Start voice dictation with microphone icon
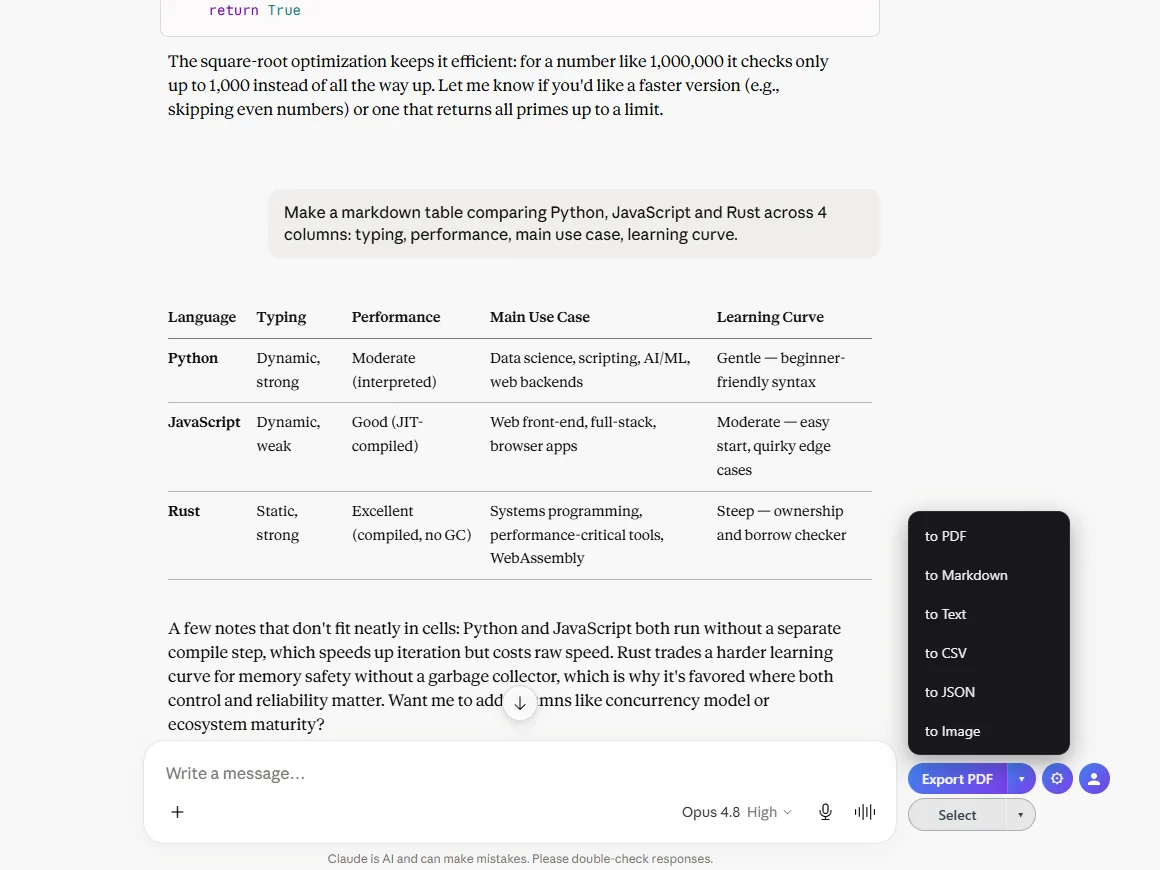The image size is (1160, 870). click(826, 812)
